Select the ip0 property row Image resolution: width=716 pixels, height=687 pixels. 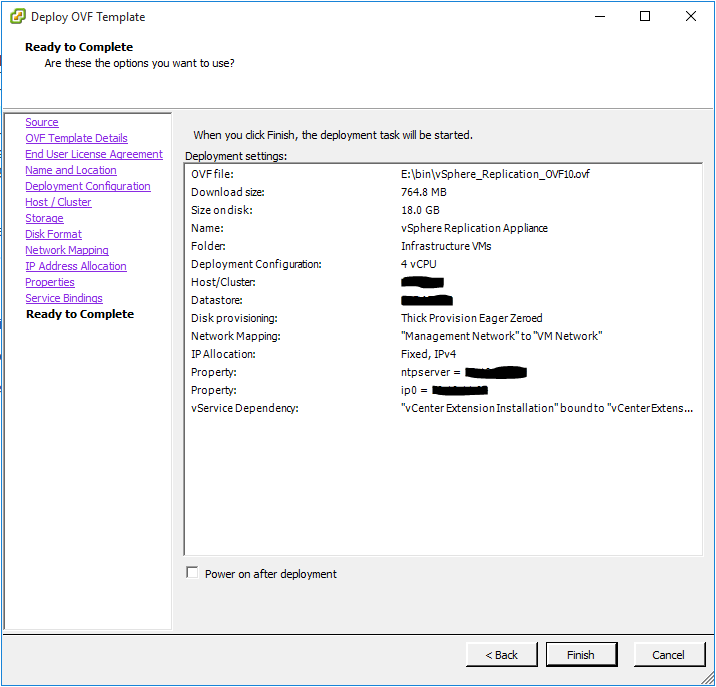pyautogui.click(x=443, y=391)
